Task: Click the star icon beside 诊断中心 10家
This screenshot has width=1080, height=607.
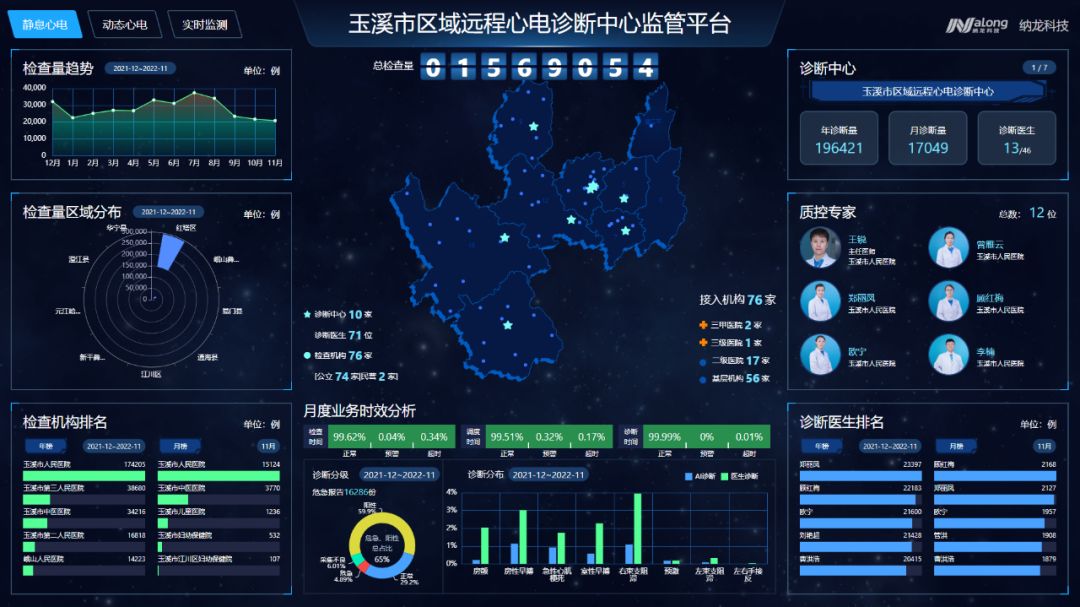Action: tap(307, 314)
